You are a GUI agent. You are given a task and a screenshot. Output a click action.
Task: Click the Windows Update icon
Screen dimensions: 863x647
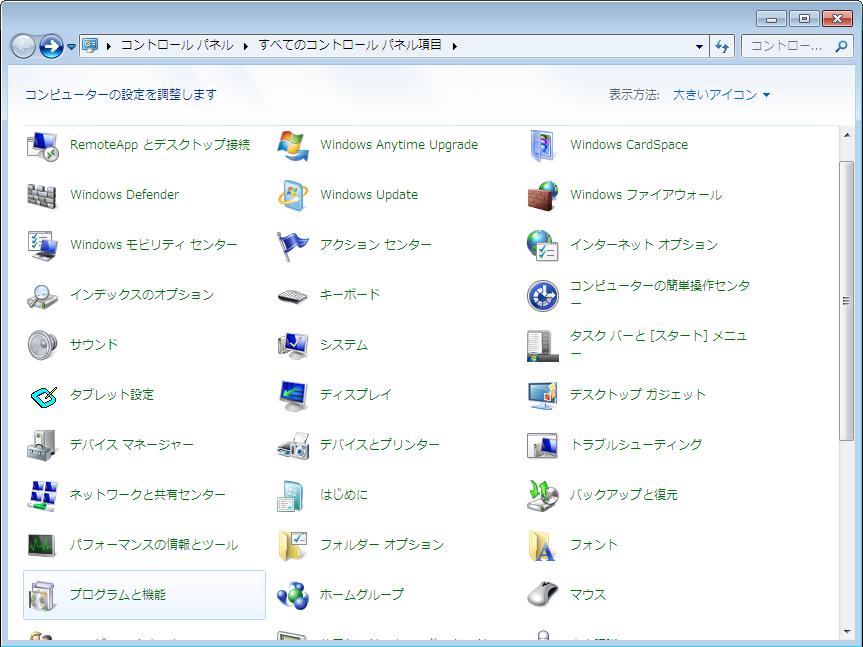[293, 195]
